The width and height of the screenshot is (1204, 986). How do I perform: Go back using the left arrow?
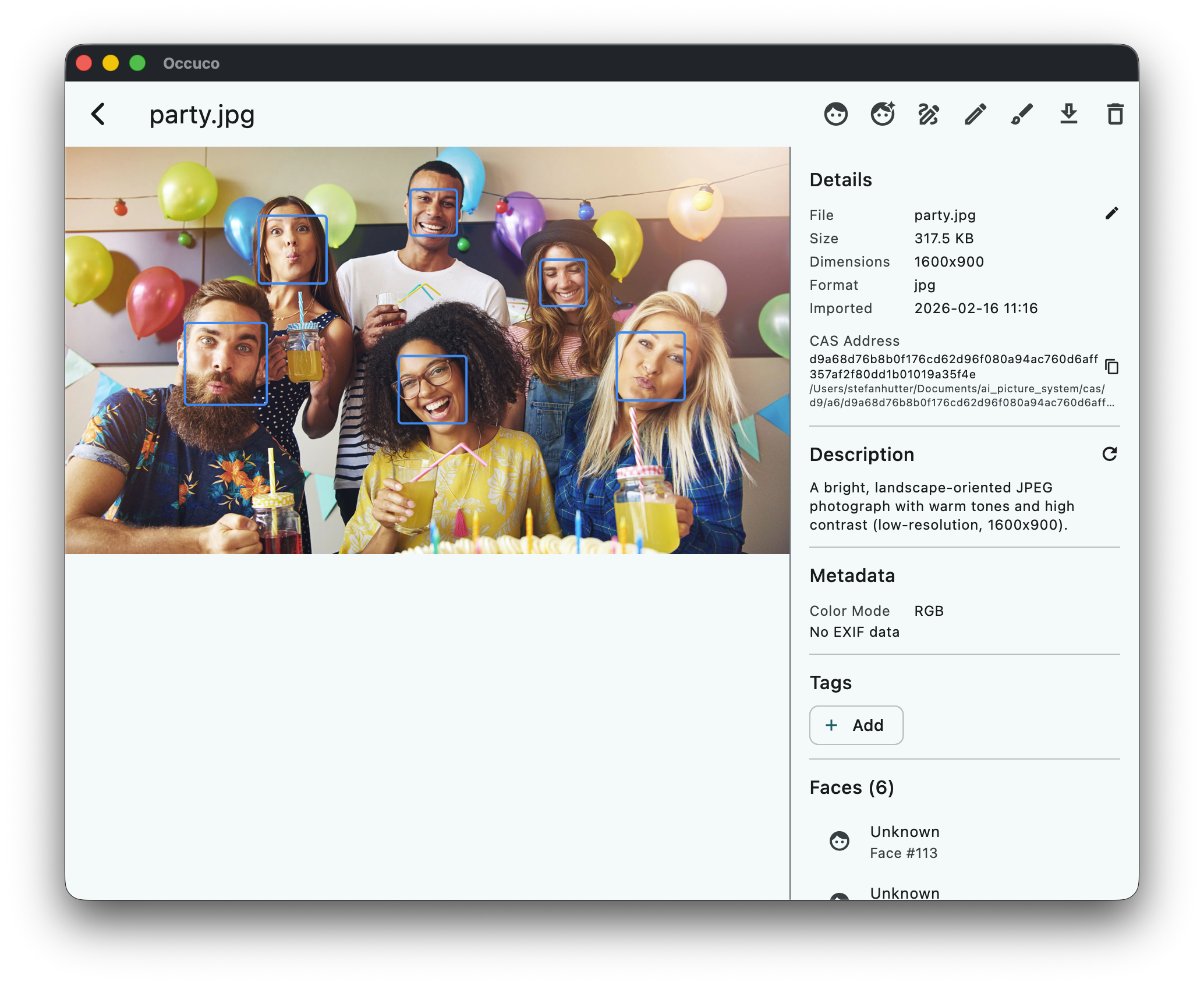[98, 114]
